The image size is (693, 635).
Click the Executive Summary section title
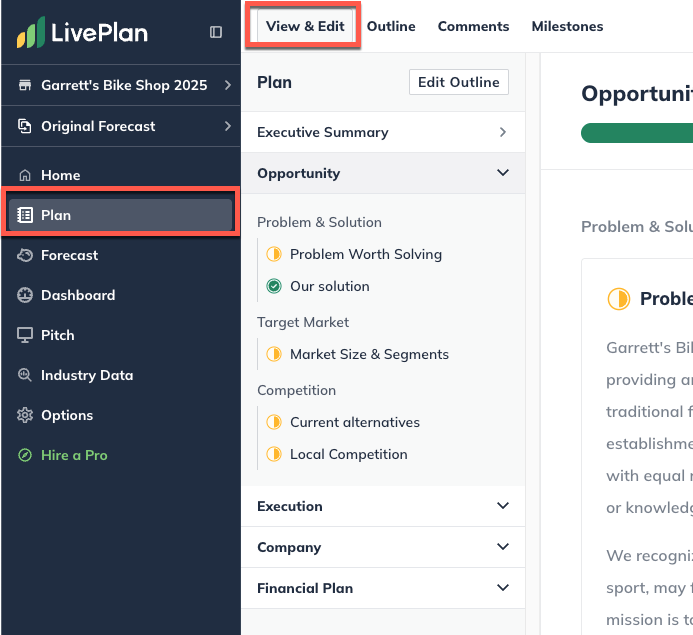(323, 132)
